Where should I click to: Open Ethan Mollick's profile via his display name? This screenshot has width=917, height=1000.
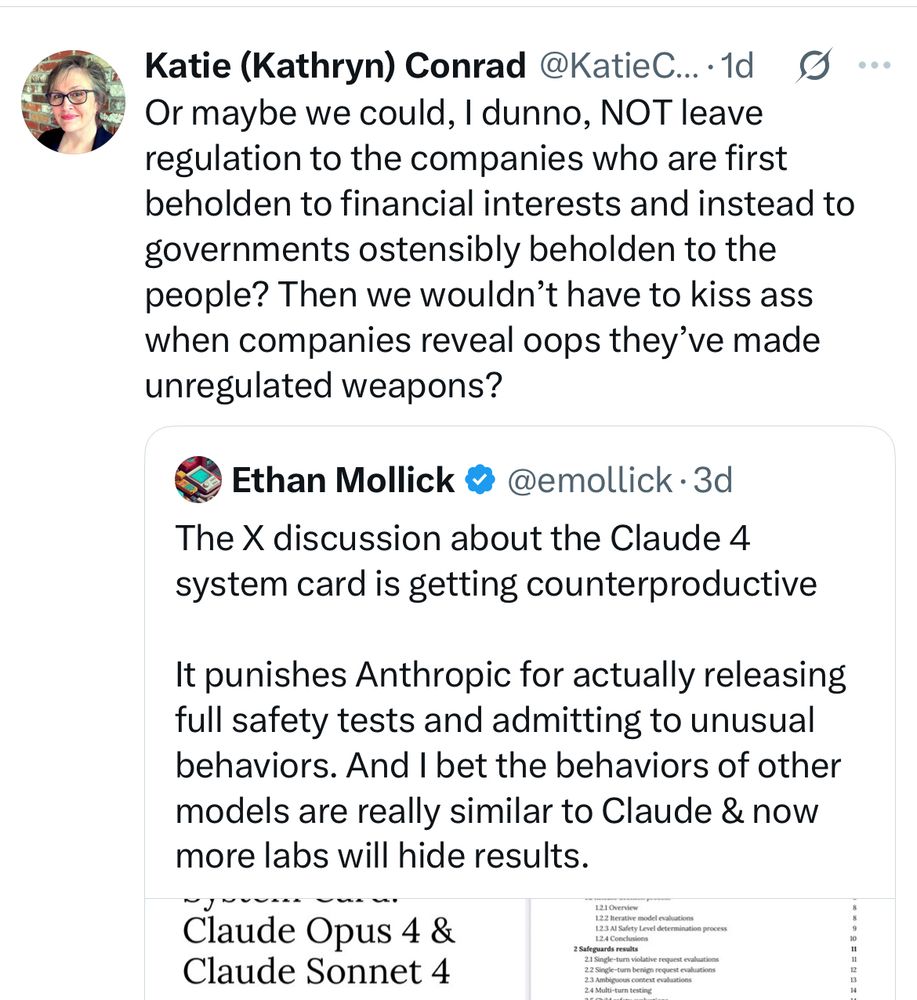(341, 479)
